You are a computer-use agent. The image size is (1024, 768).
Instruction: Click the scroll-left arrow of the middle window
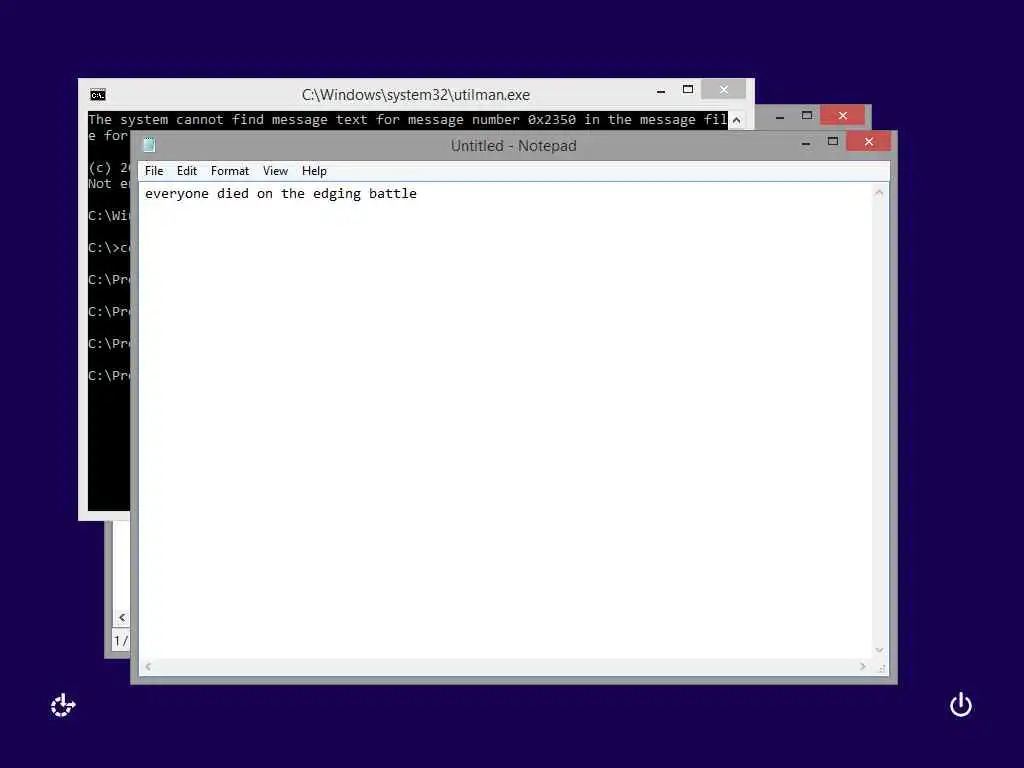(x=122, y=617)
